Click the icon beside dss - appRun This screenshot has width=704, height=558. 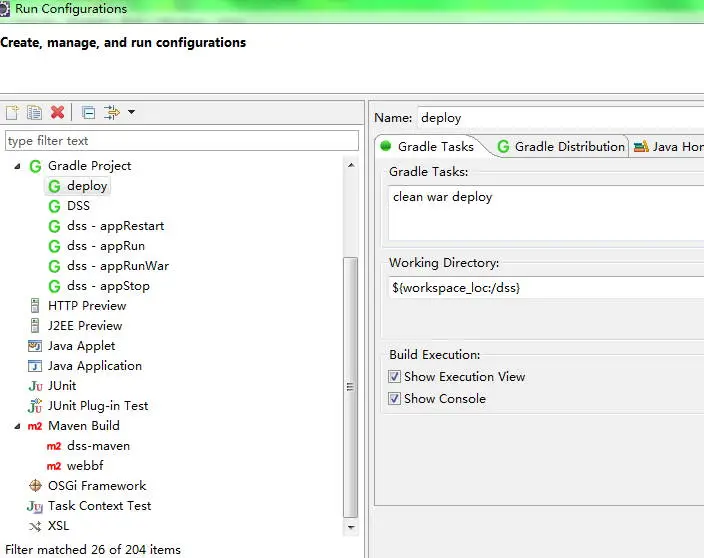[x=54, y=246]
